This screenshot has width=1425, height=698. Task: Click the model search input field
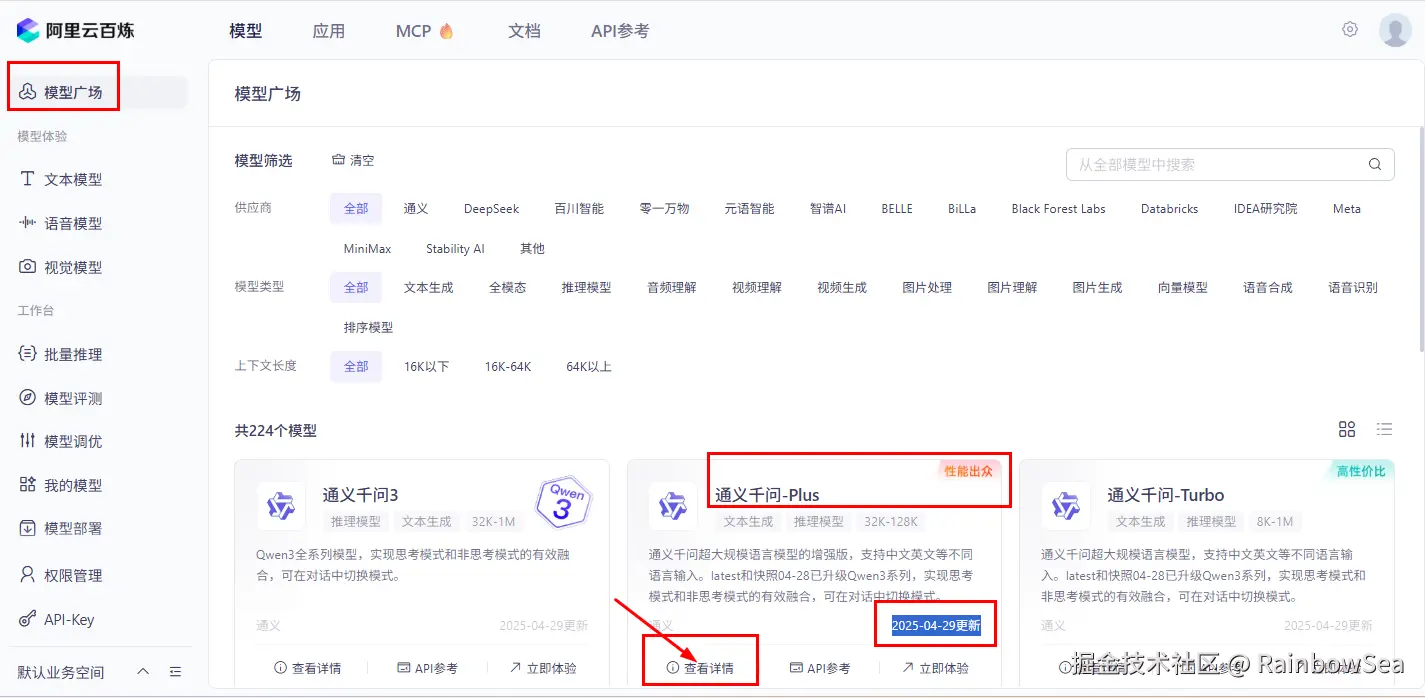point(1230,165)
